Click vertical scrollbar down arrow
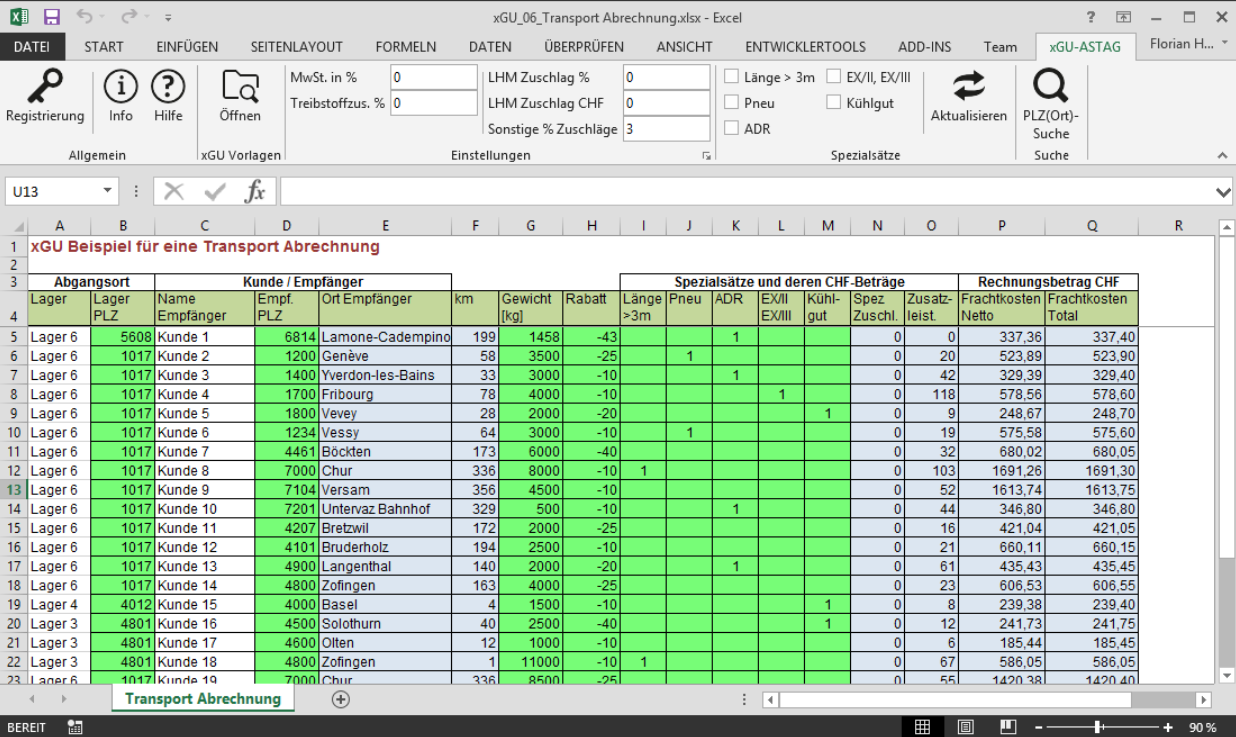Screen dimensions: 1236x737 point(1227,677)
